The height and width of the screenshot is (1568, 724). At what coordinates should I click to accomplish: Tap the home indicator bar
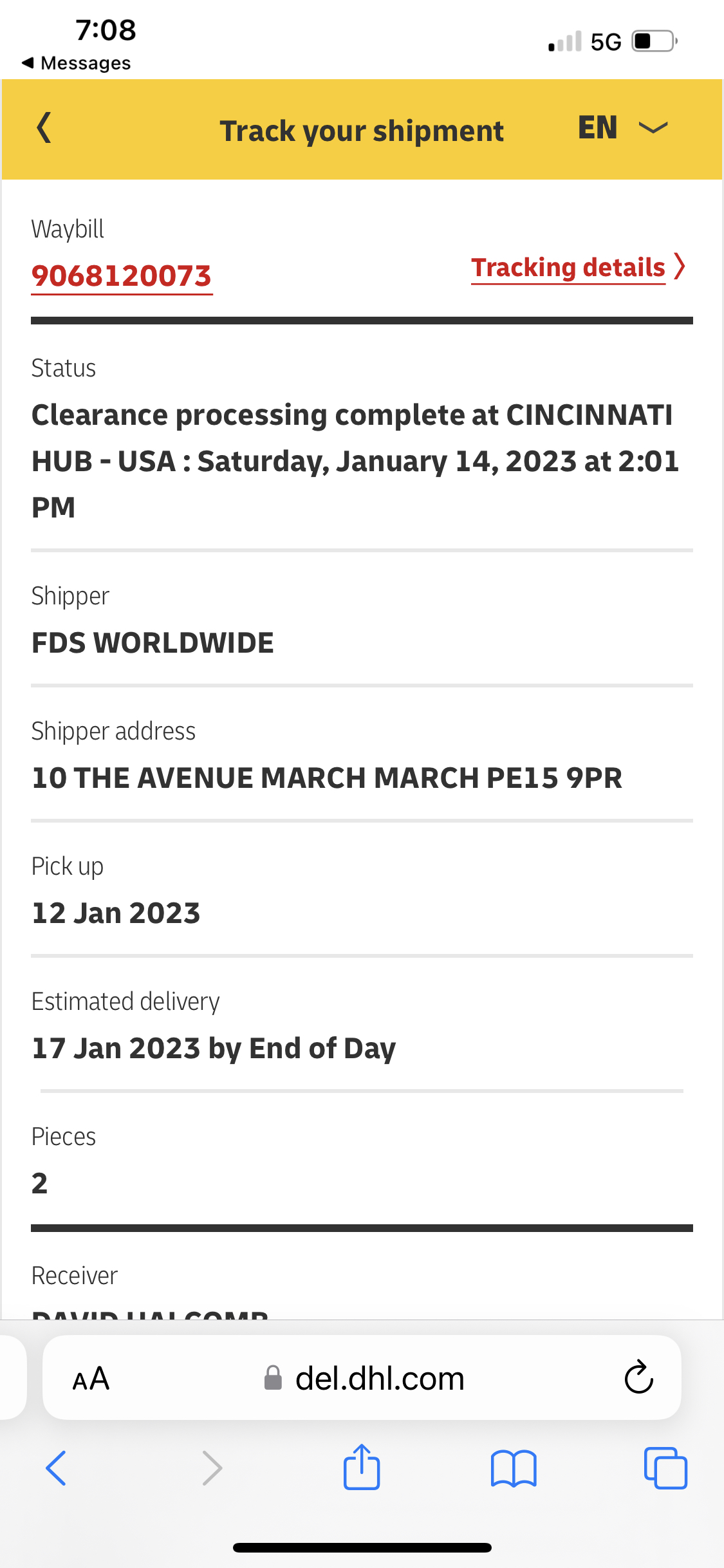[362, 1547]
